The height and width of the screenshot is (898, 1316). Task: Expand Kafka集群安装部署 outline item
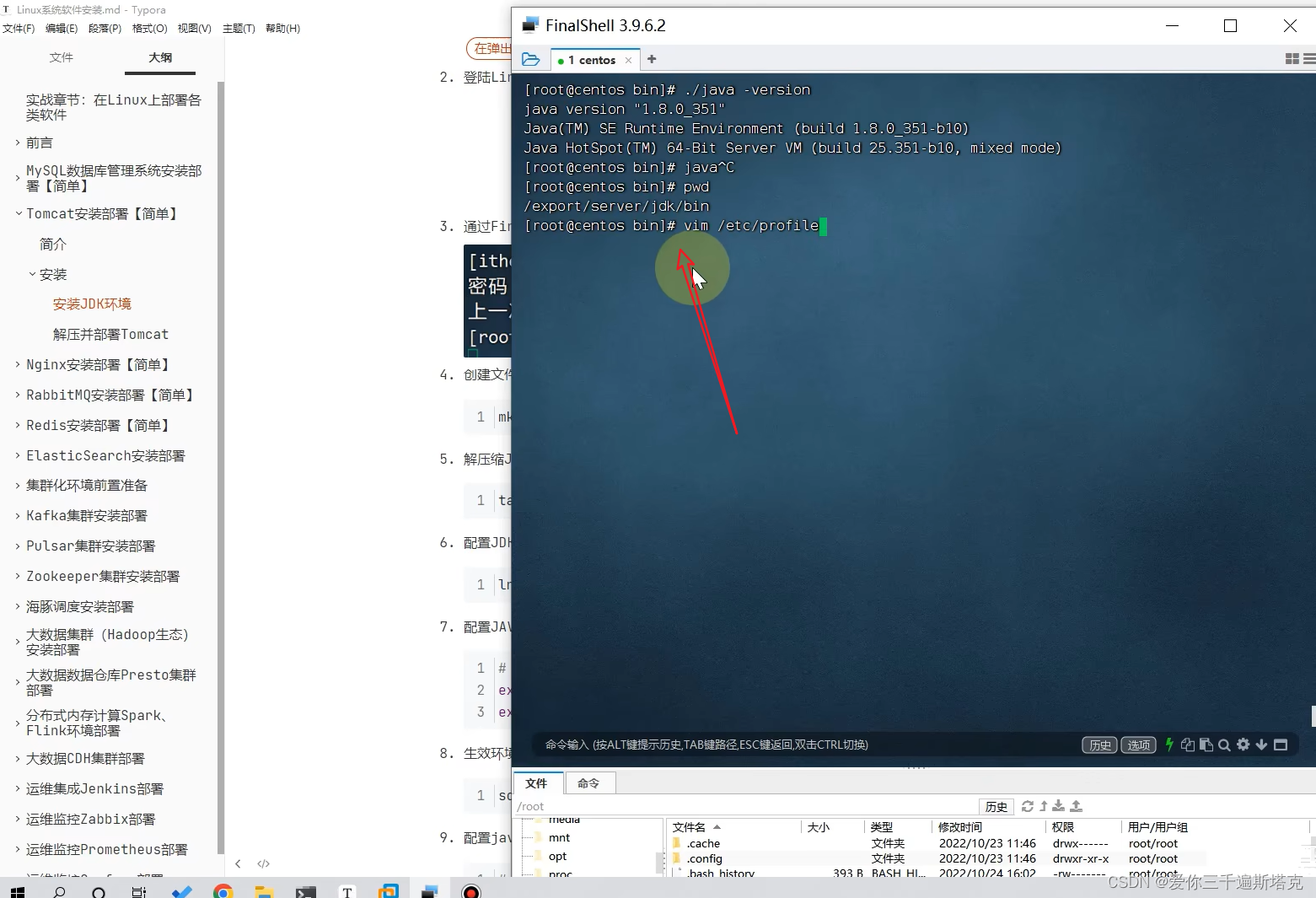(18, 515)
